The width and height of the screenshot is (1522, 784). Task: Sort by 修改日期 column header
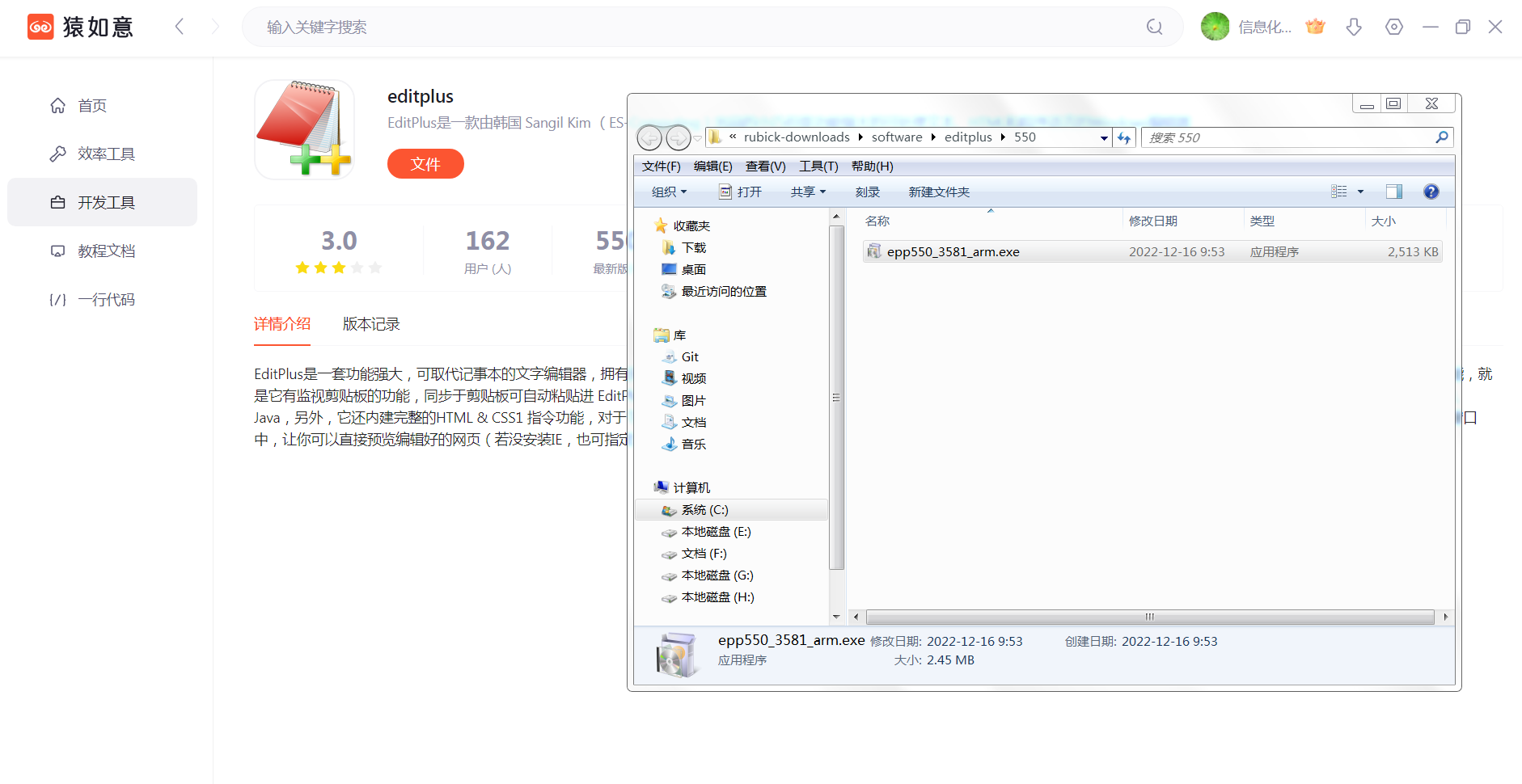click(1153, 221)
